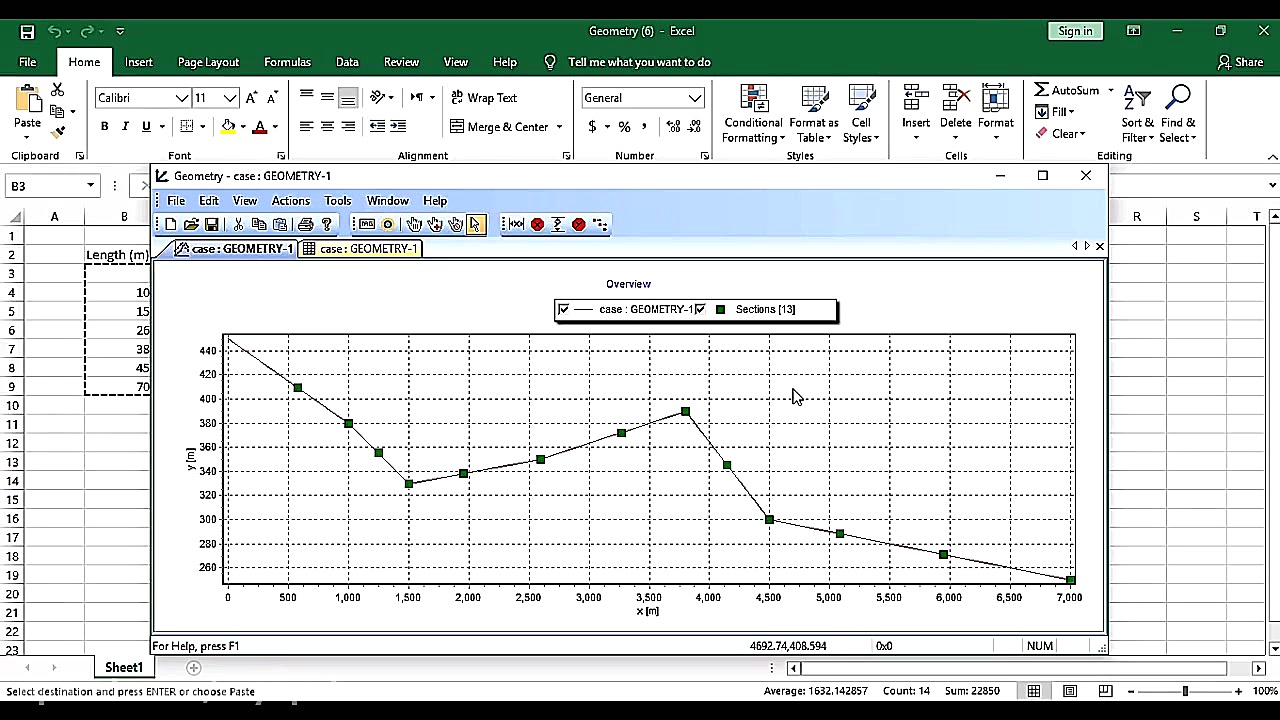Screen dimensions: 1280x720
Task: Switch to the table case GEOMETRY-1 tab
Action: (x=360, y=249)
